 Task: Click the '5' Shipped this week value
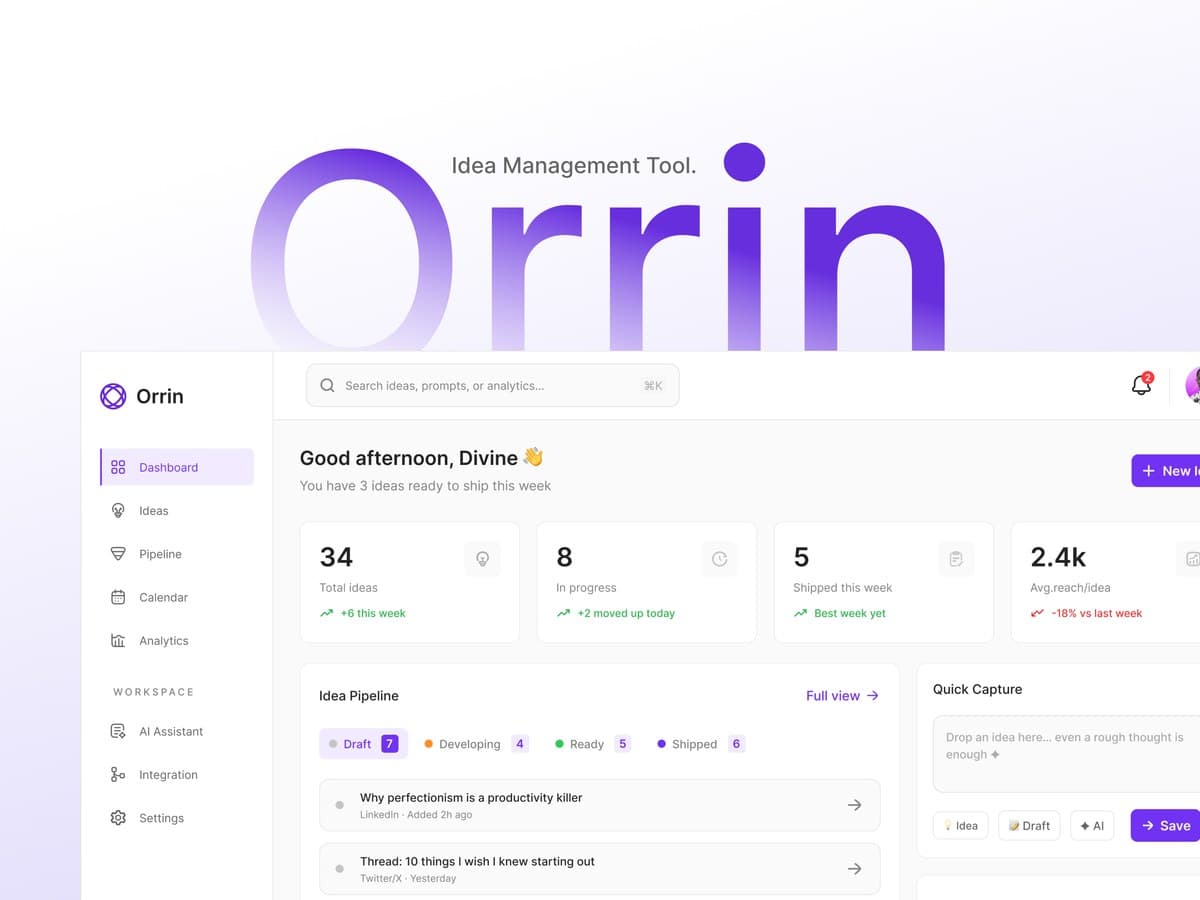[801, 557]
